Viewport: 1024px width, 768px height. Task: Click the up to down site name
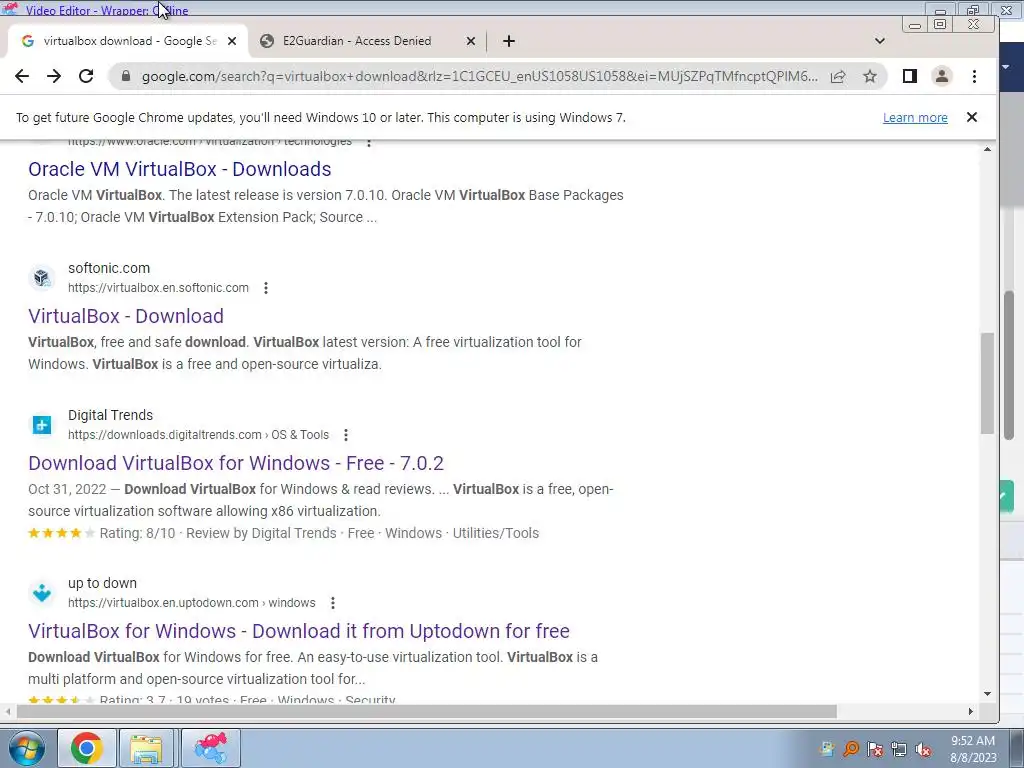click(x=103, y=583)
